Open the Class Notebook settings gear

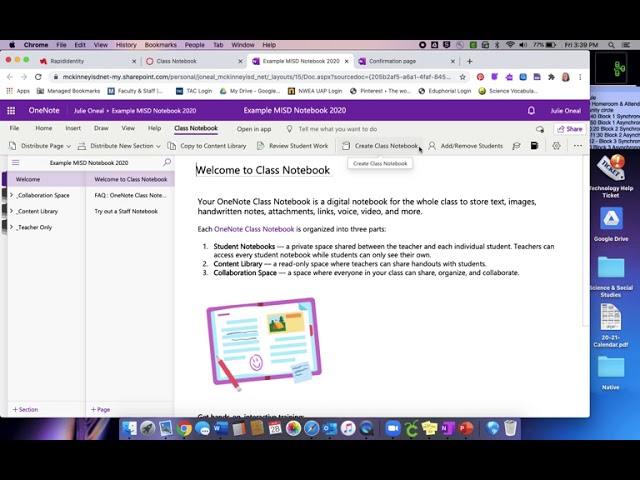(x=556, y=146)
